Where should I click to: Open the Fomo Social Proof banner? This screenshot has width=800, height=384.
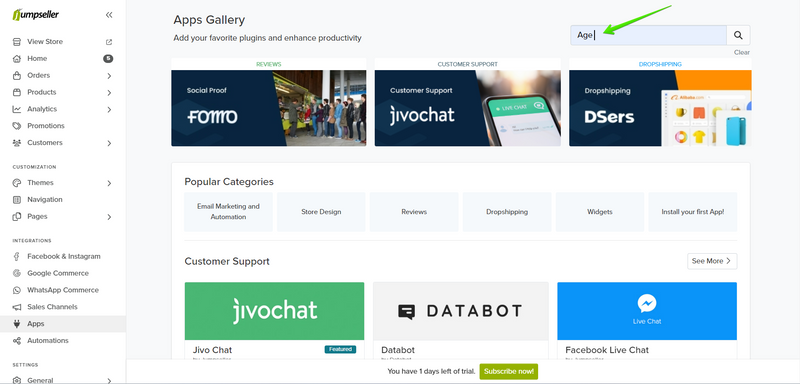click(268, 108)
